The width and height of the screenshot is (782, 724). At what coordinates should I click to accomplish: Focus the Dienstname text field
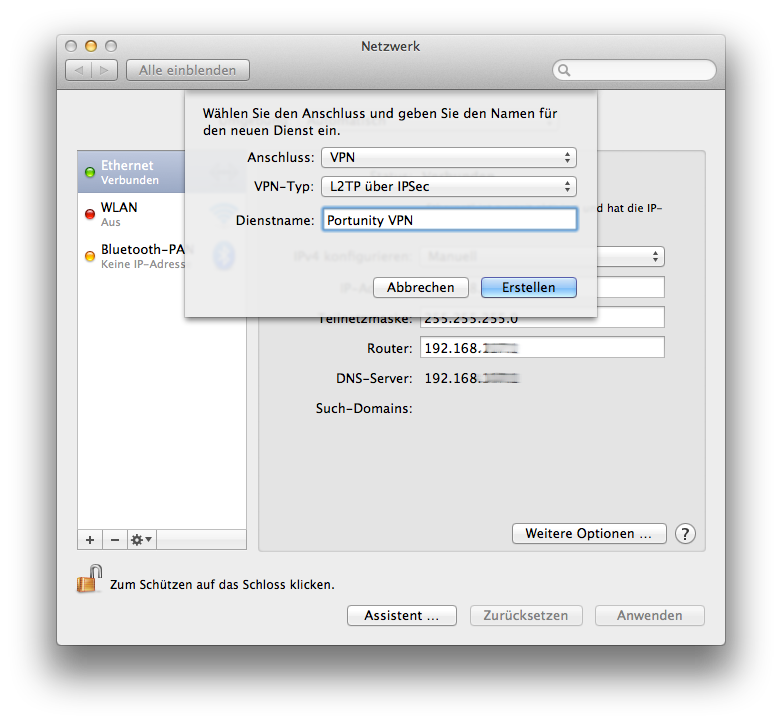click(x=449, y=220)
